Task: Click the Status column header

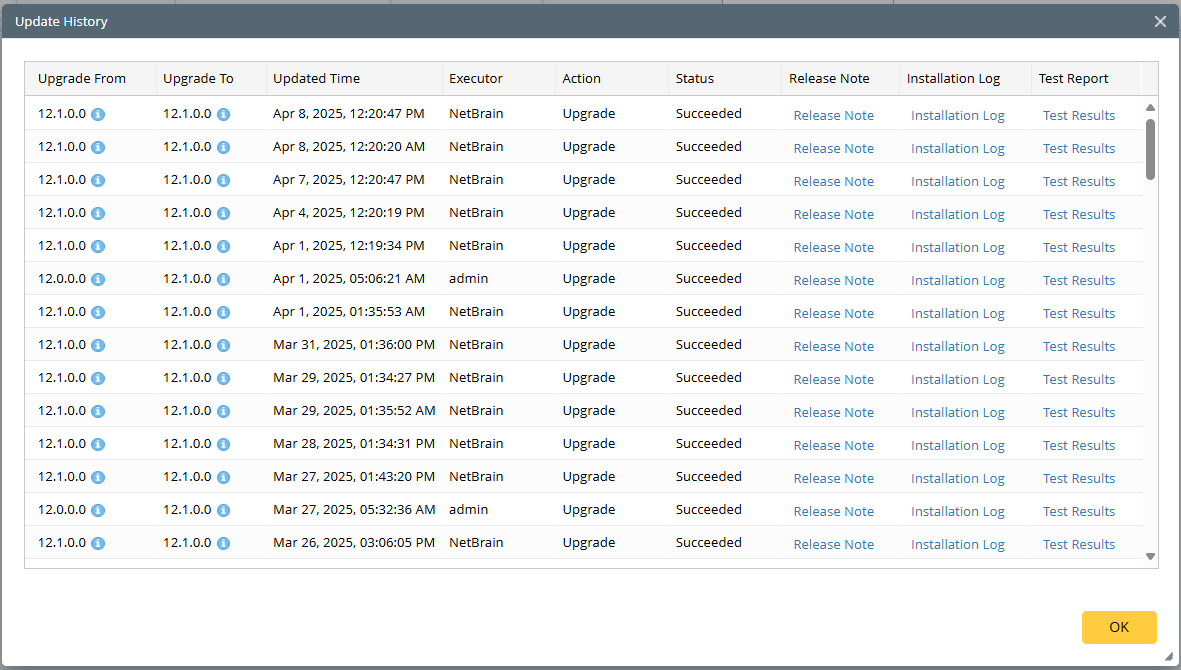Action: tap(695, 79)
